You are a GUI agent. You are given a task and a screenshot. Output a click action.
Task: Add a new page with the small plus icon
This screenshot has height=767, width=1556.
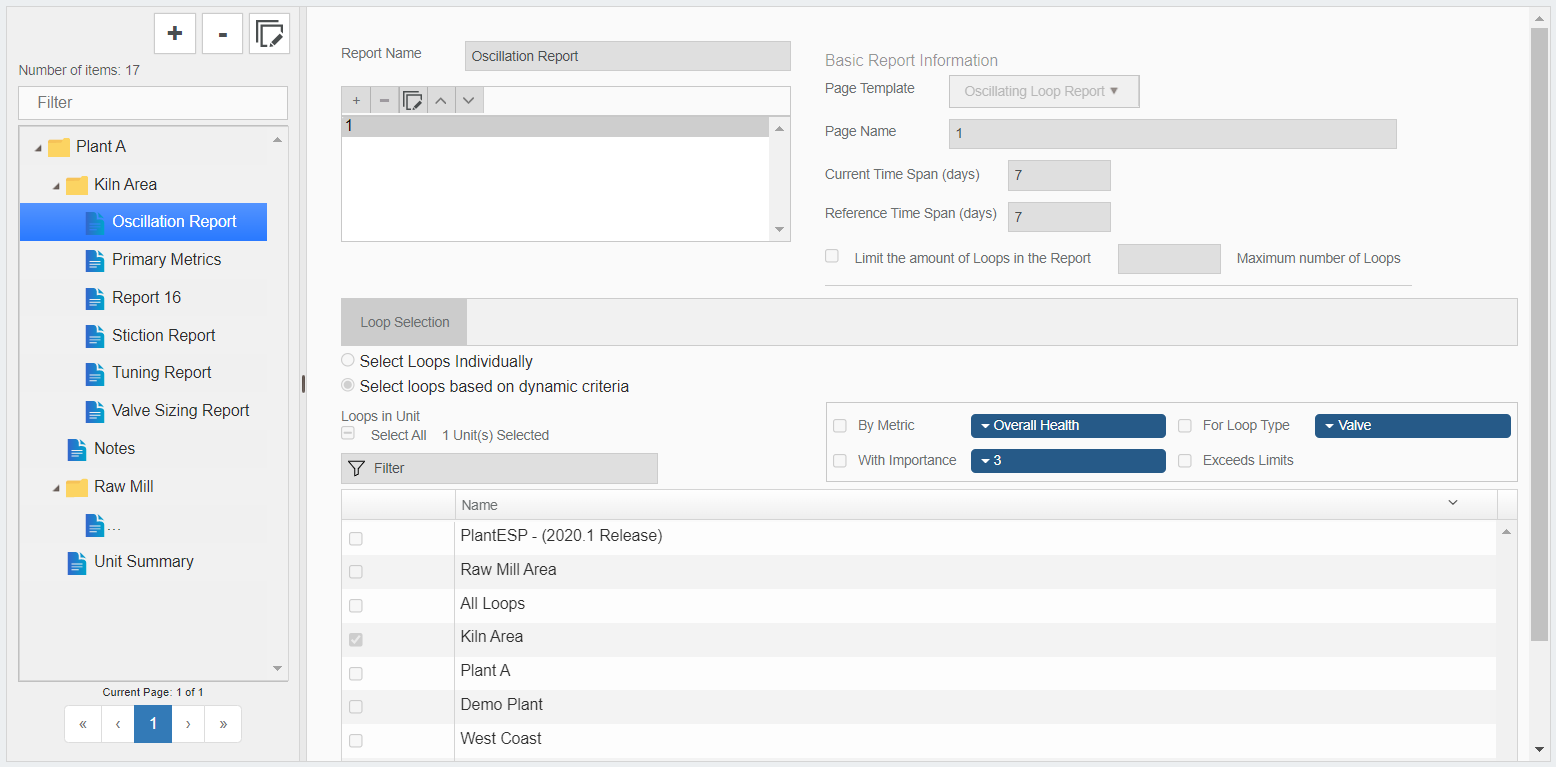tap(356, 100)
